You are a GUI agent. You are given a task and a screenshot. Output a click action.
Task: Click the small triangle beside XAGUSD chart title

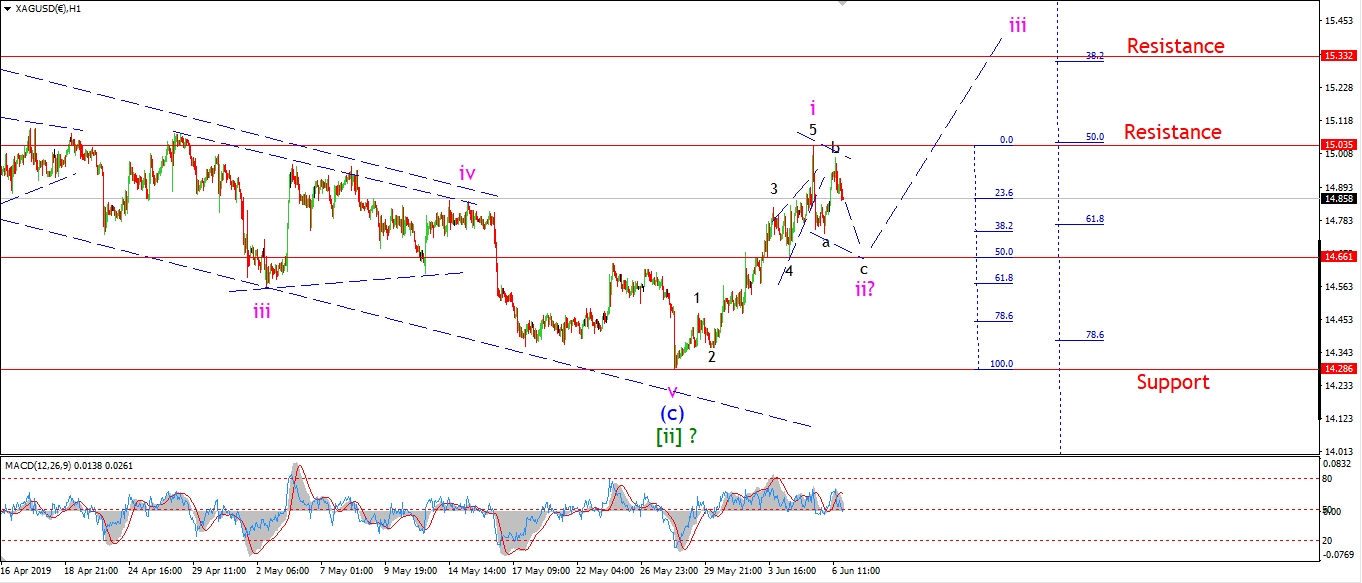(x=7, y=9)
